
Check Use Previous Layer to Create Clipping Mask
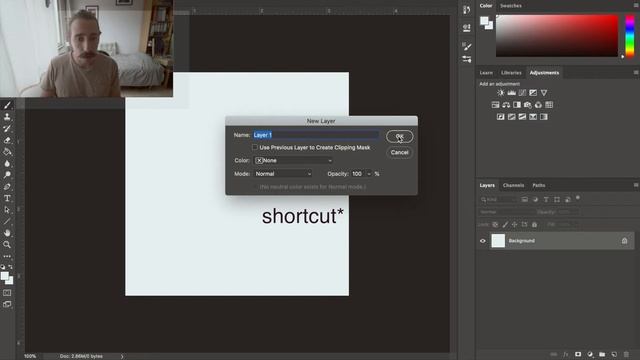pyautogui.click(x=255, y=147)
